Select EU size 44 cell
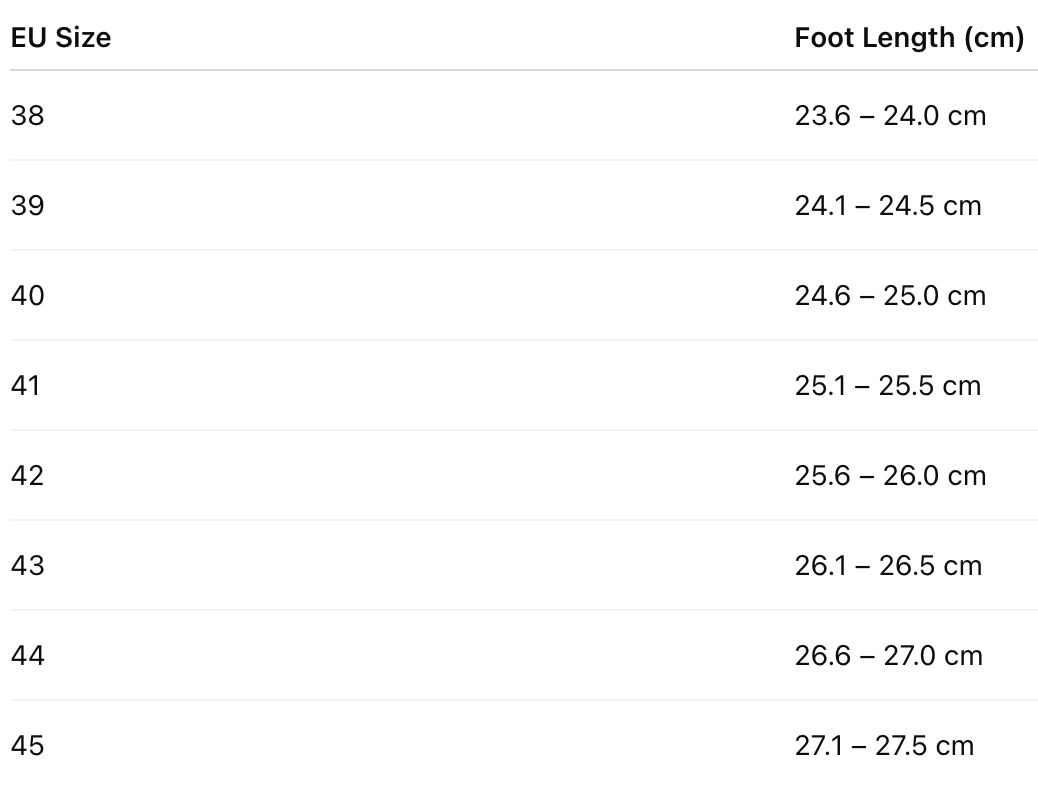The width and height of the screenshot is (1038, 786). (28, 656)
